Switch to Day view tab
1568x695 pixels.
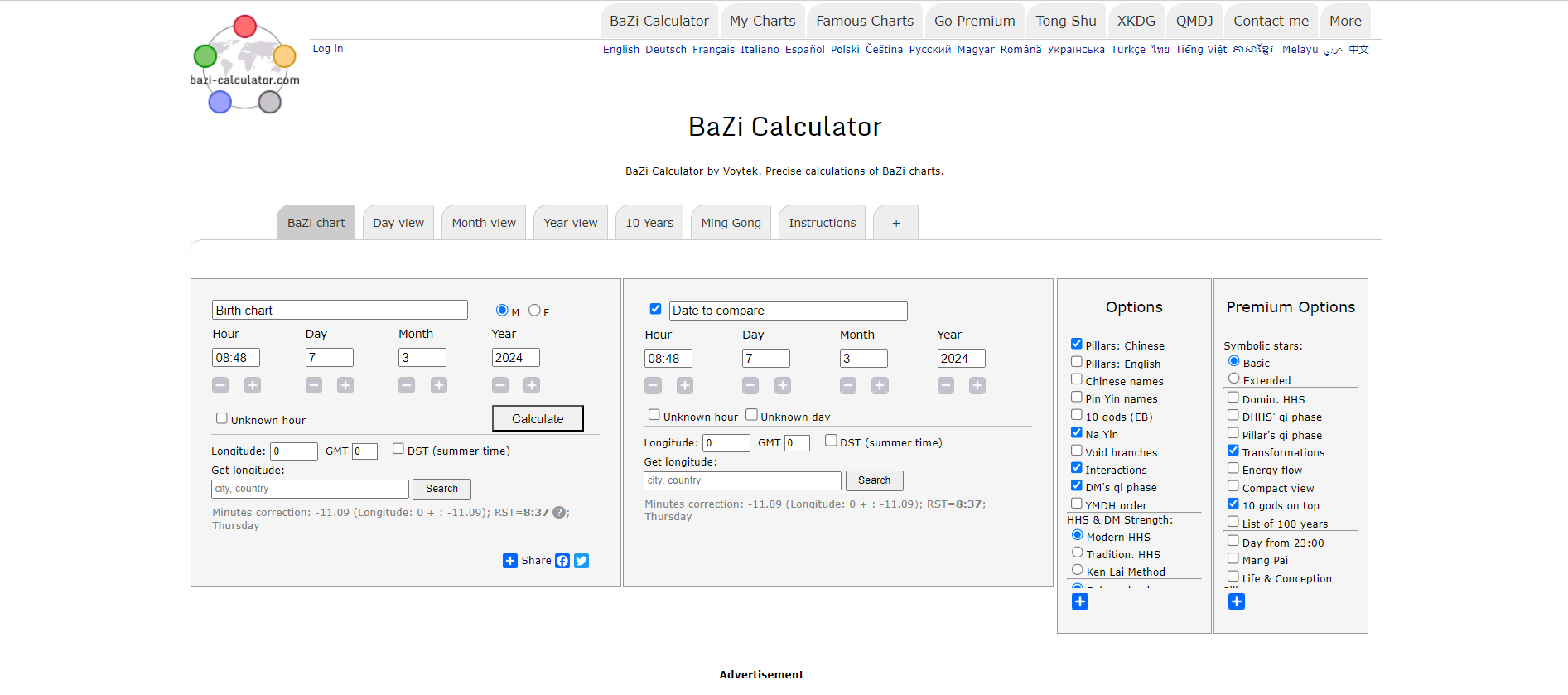point(398,223)
